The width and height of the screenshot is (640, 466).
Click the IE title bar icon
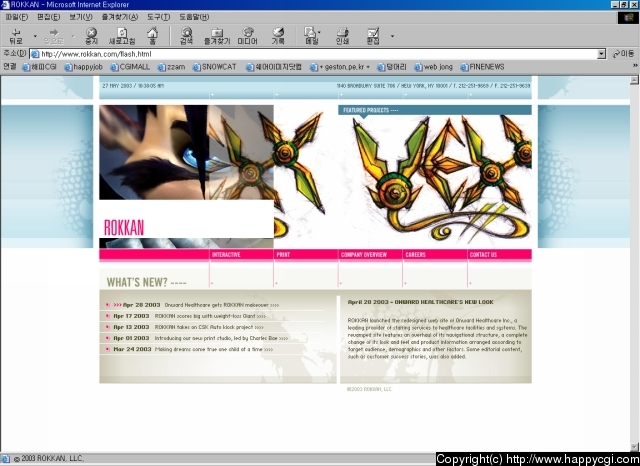[5, 4]
